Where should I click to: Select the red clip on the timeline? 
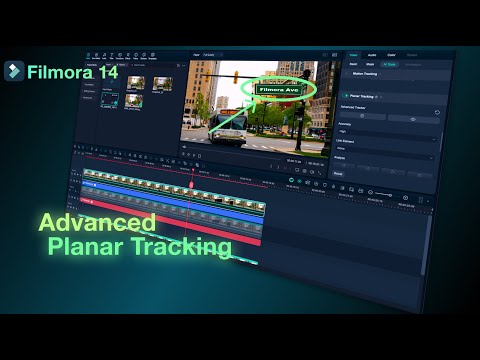click(171, 221)
